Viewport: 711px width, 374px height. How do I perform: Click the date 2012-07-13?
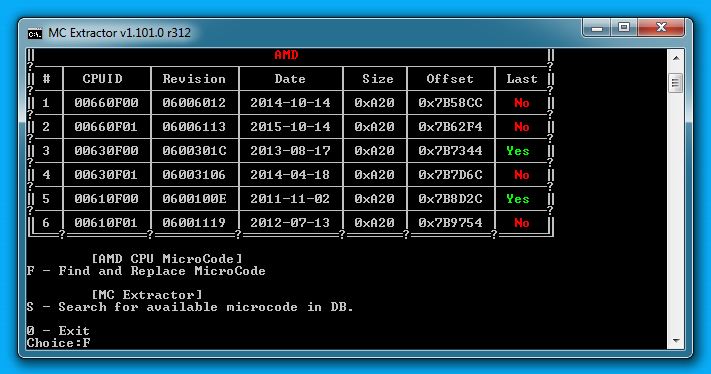coord(290,223)
